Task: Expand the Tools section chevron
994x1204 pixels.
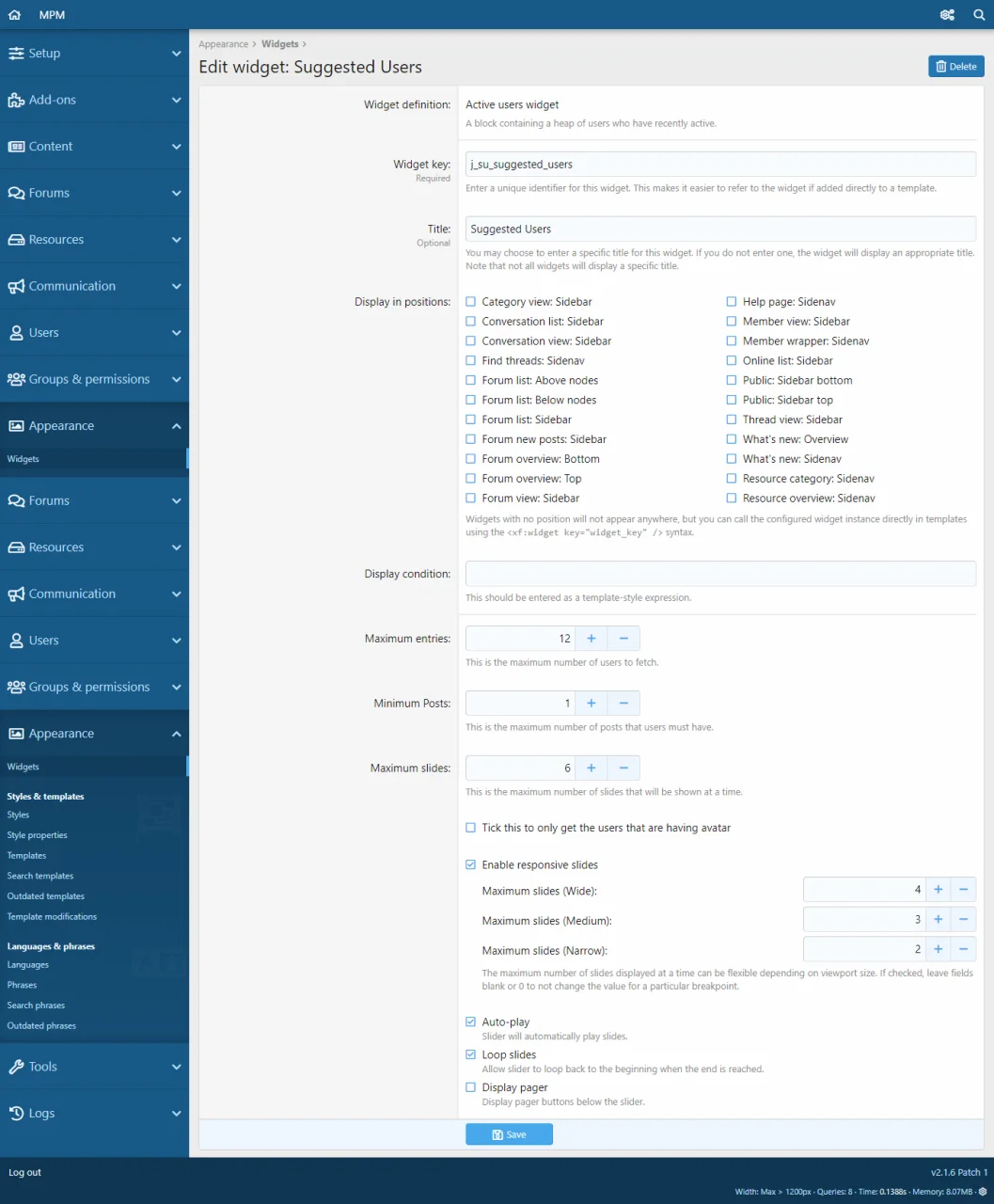Action: tap(176, 1067)
